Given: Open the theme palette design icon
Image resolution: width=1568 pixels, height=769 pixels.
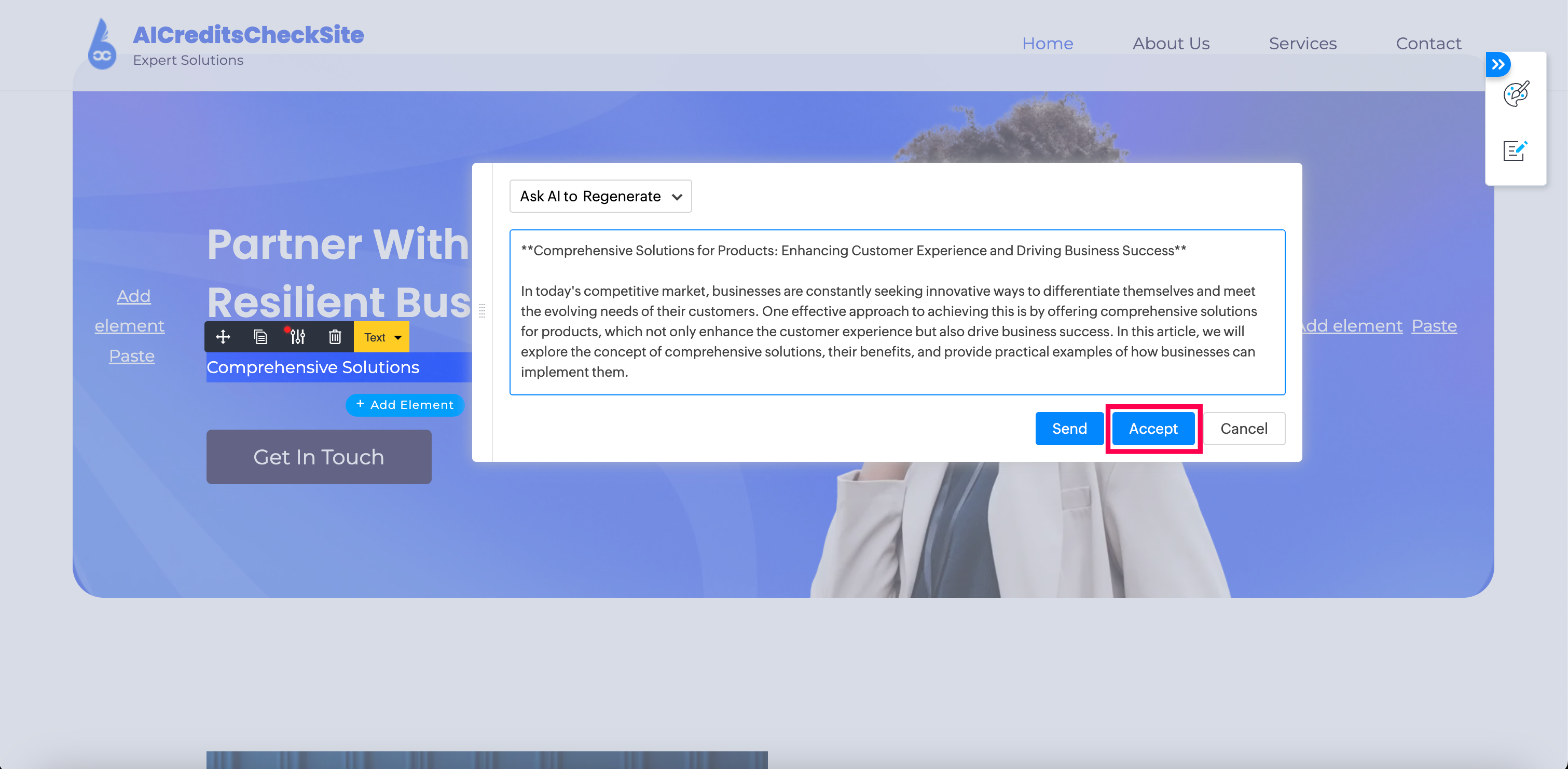Looking at the screenshot, I should pyautogui.click(x=1516, y=94).
